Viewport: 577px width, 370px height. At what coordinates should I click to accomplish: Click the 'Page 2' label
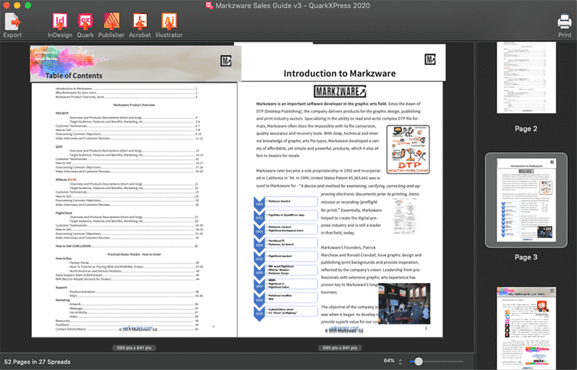tap(526, 128)
